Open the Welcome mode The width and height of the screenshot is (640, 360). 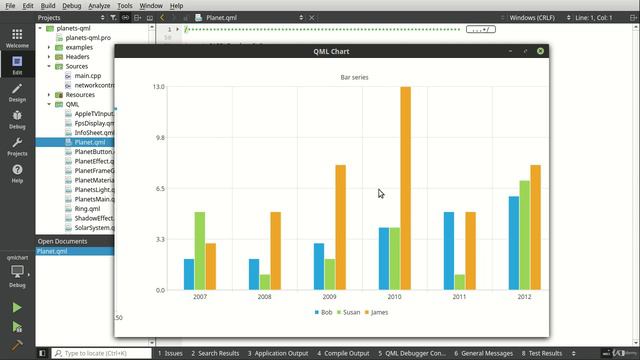[17, 38]
